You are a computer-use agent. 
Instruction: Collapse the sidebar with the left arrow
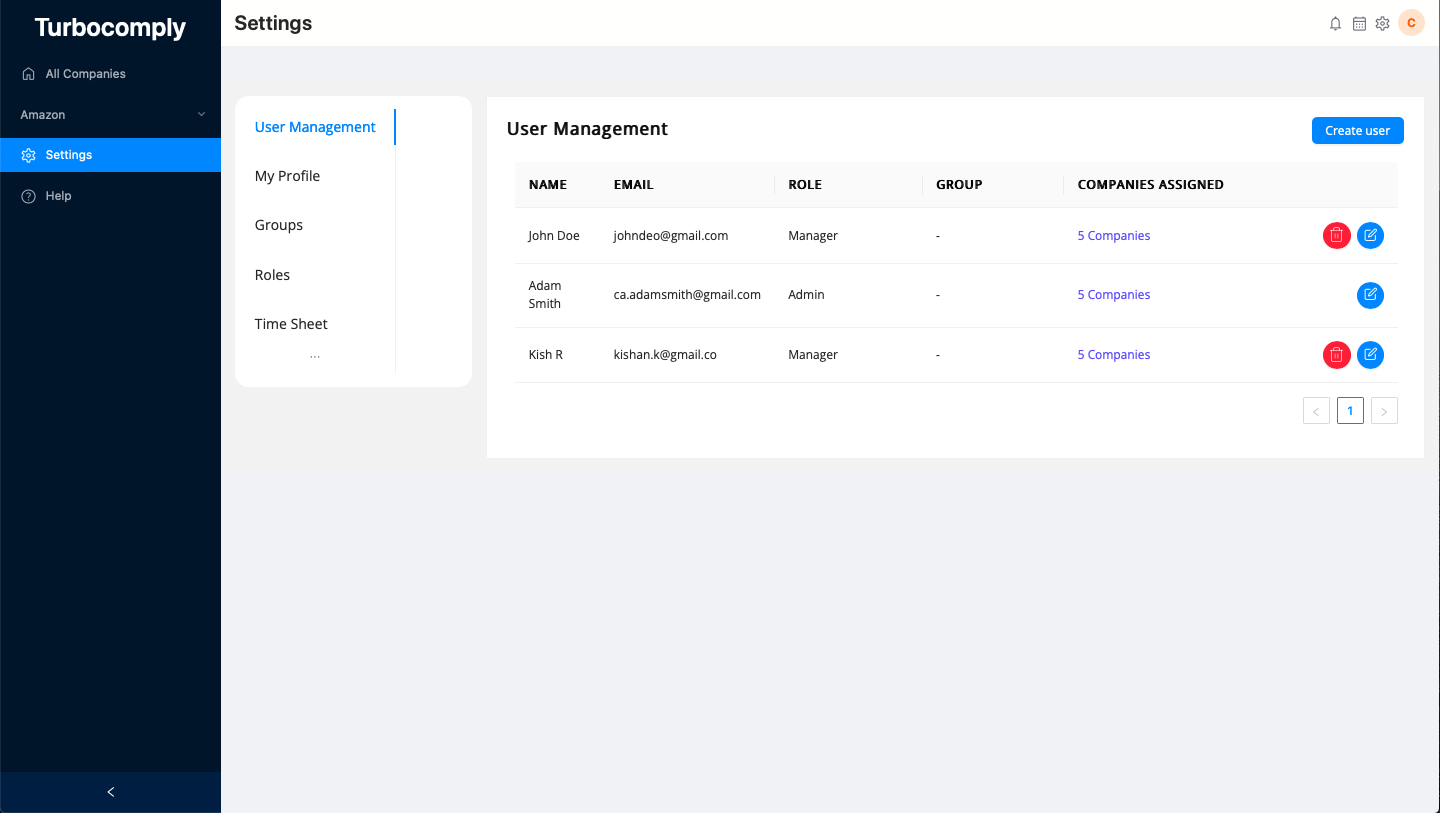point(110,791)
